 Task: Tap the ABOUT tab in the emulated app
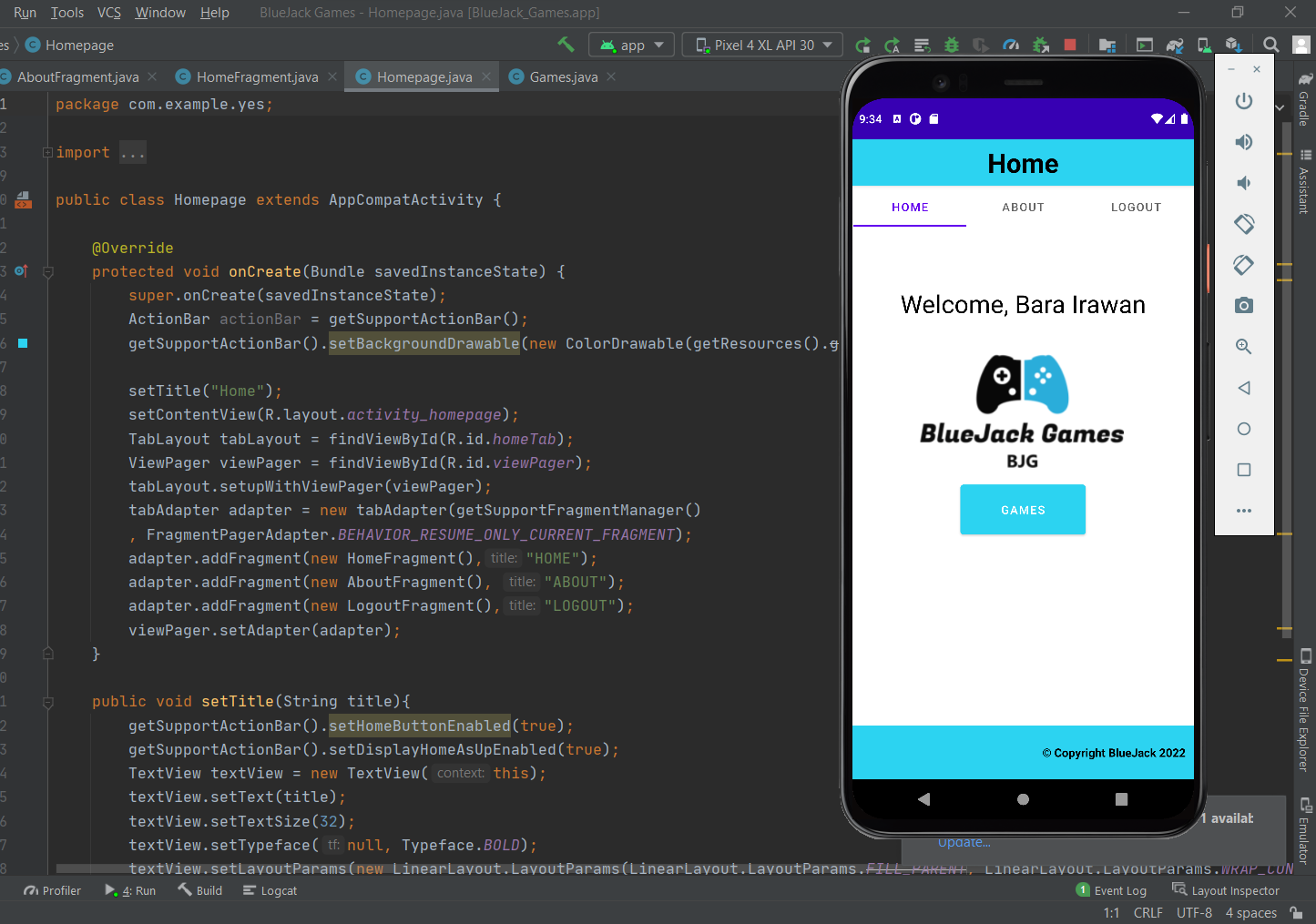(1023, 208)
